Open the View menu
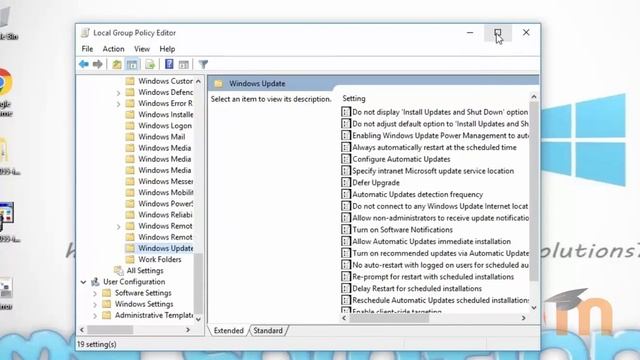Screen dimensions: 640x360 (x=142, y=49)
